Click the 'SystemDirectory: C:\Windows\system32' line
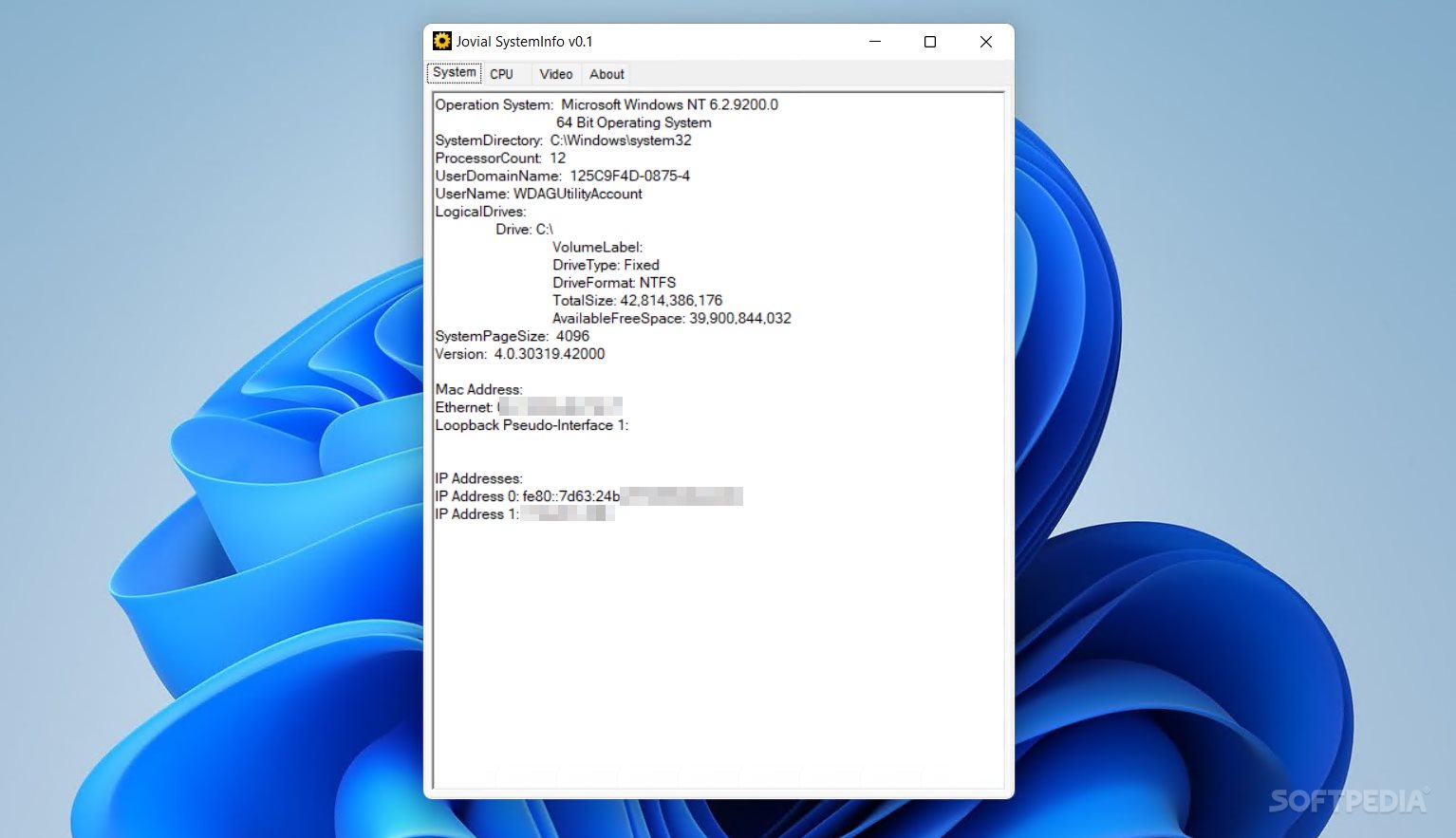 click(x=563, y=140)
